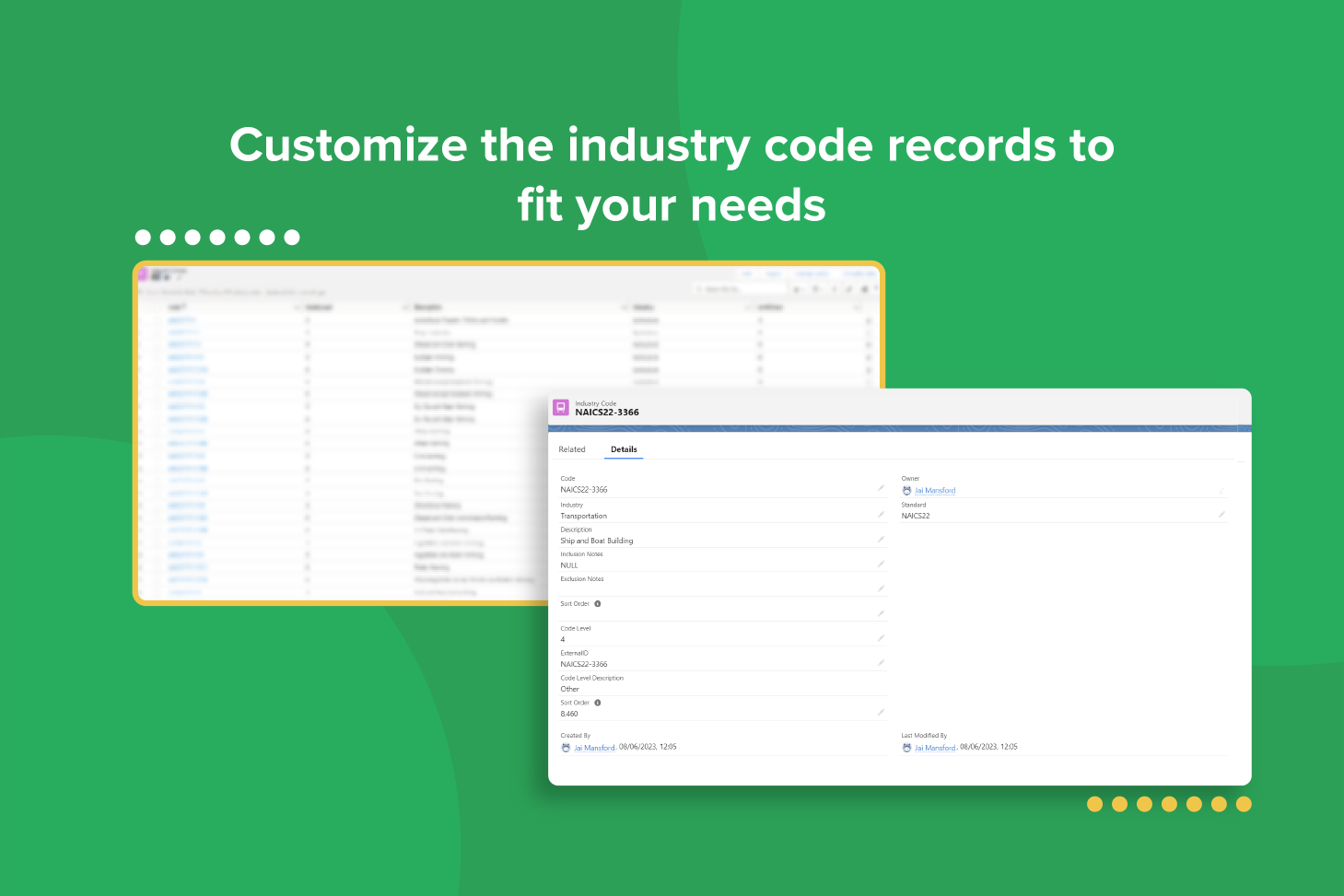Image resolution: width=1344 pixels, height=896 pixels.
Task: Open Jai Mansford link under Created By
Action: pos(594,748)
